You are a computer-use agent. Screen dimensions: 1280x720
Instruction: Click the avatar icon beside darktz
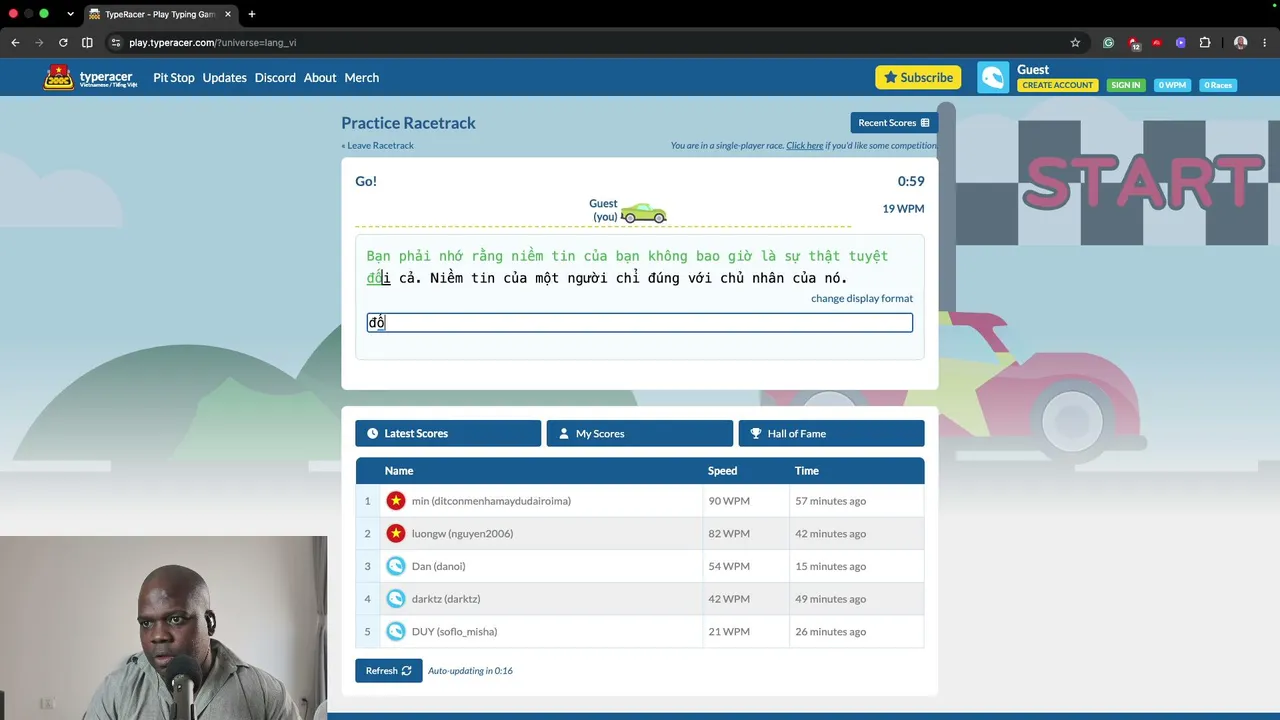click(x=396, y=599)
